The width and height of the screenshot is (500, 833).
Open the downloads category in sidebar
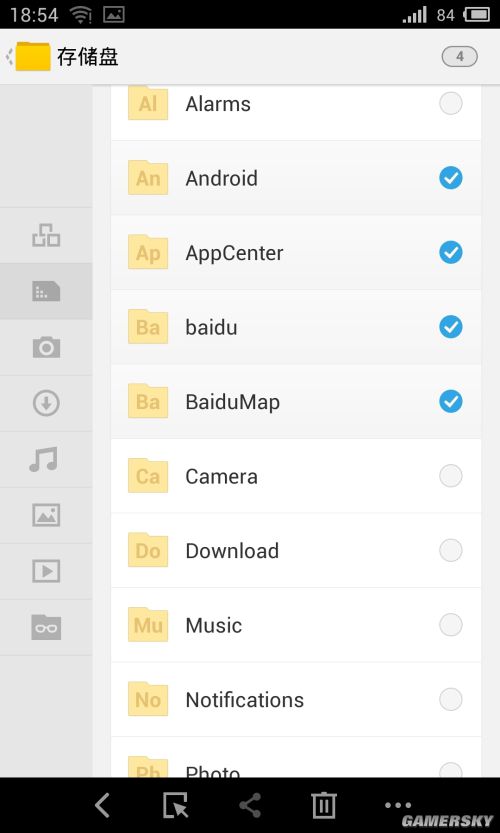coord(46,403)
